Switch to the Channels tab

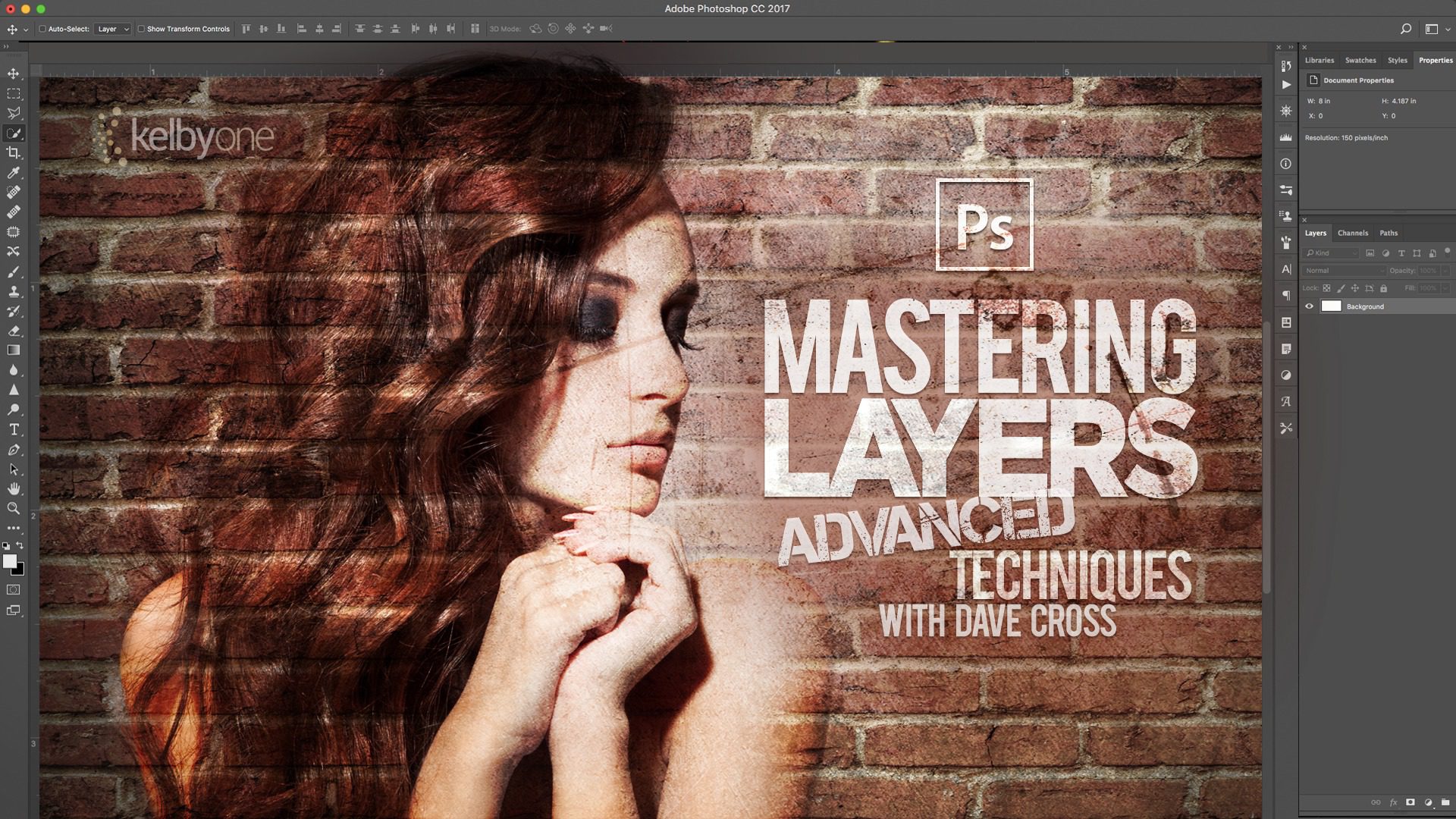pos(1353,234)
